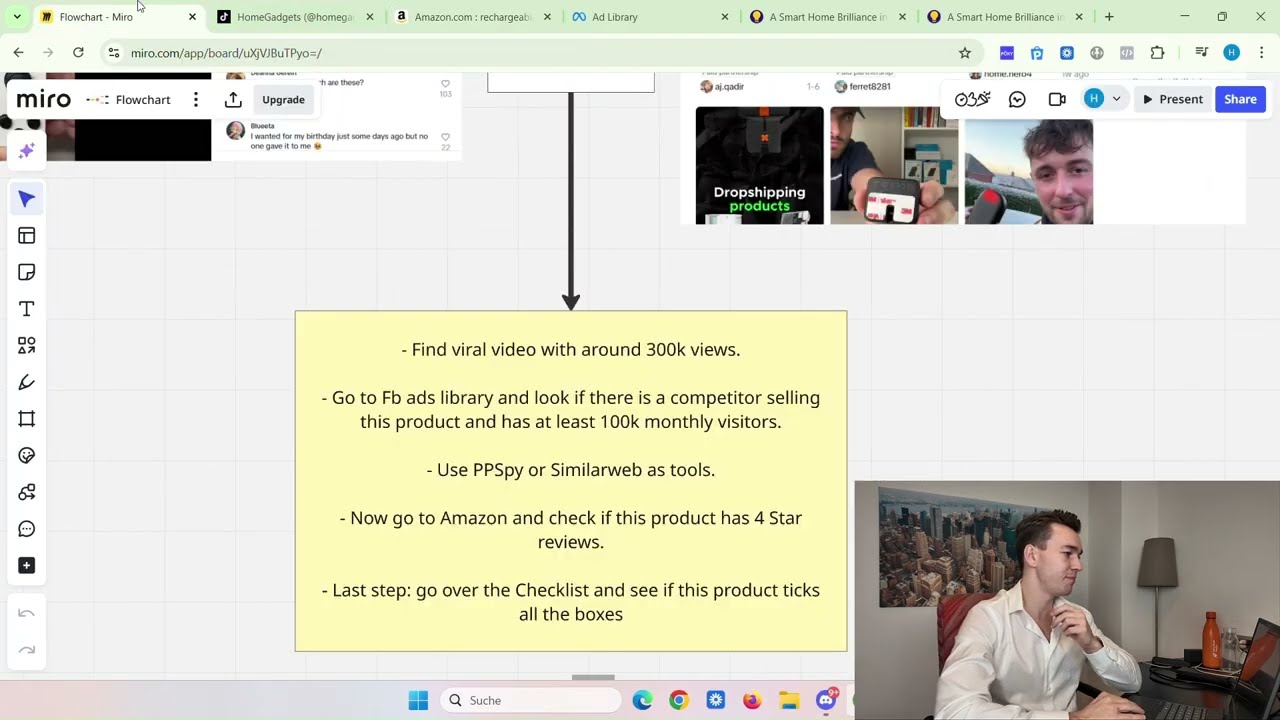Viewport: 1280px width, 720px height.
Task: Go back in browser history
Action: point(18,53)
